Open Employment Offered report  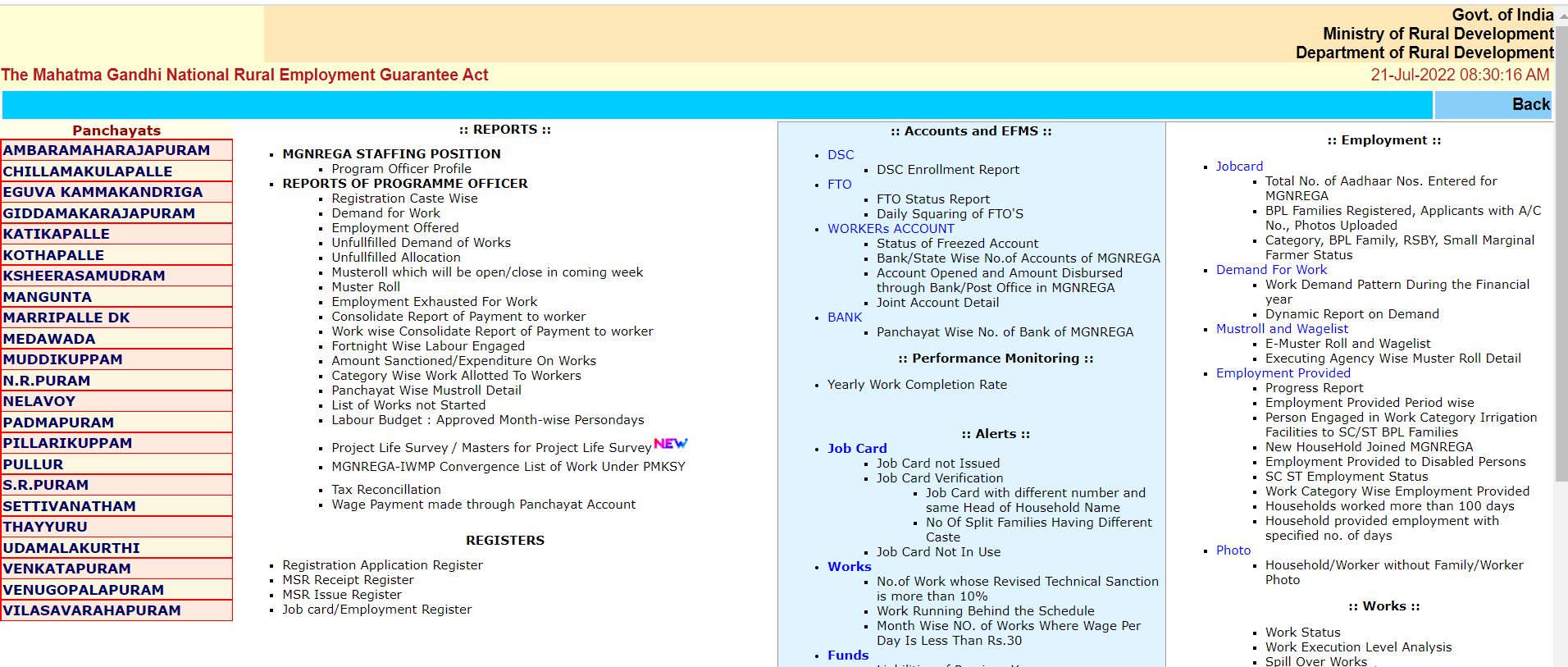coord(395,228)
